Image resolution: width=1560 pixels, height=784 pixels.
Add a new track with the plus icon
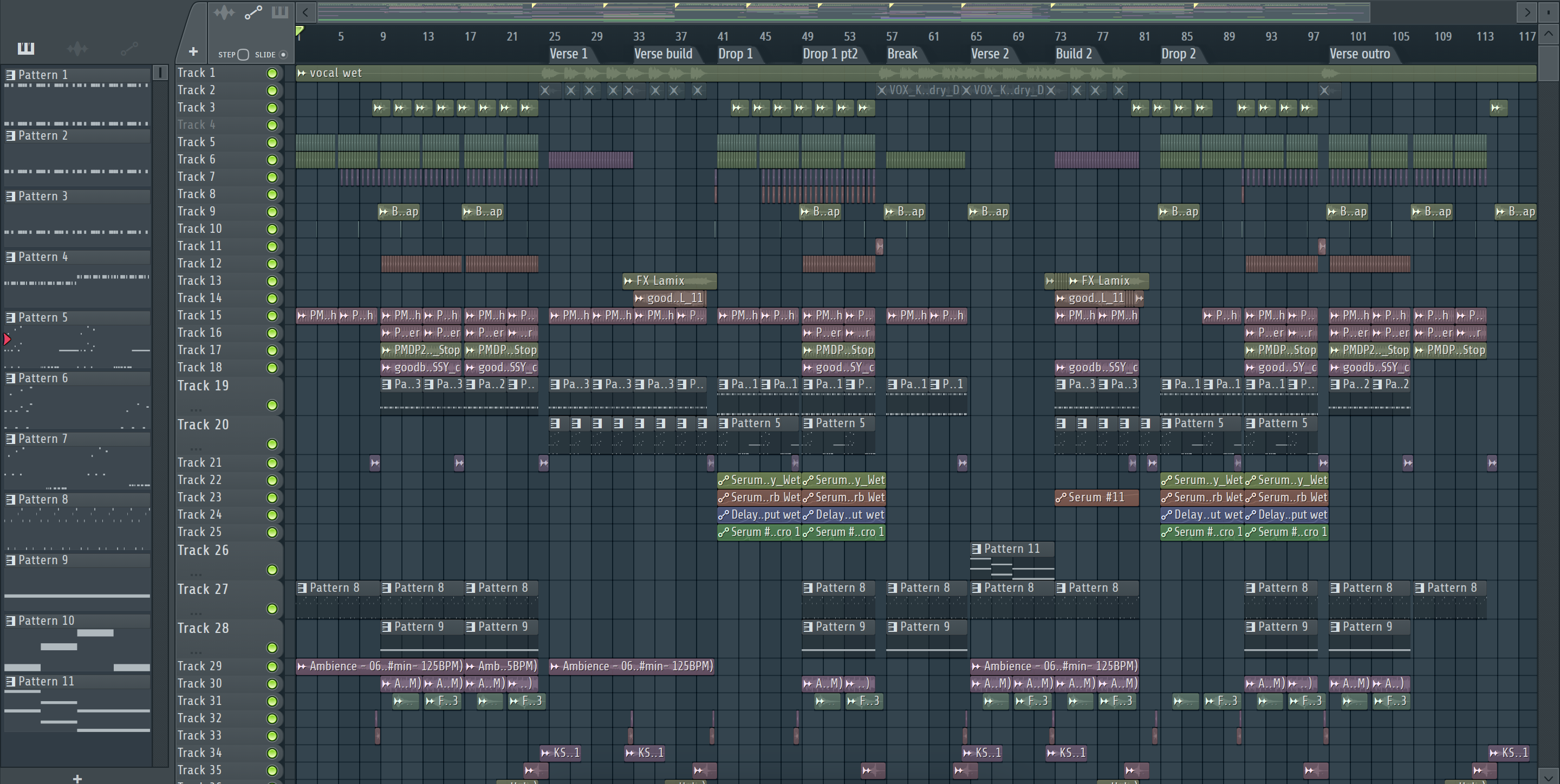pos(193,51)
